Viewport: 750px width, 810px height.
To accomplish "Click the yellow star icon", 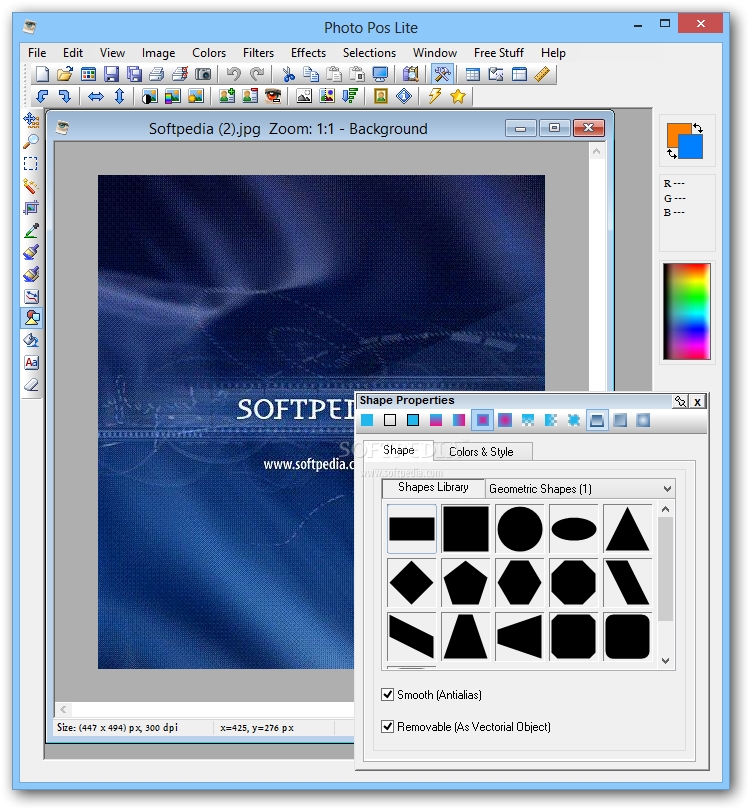I will point(458,96).
